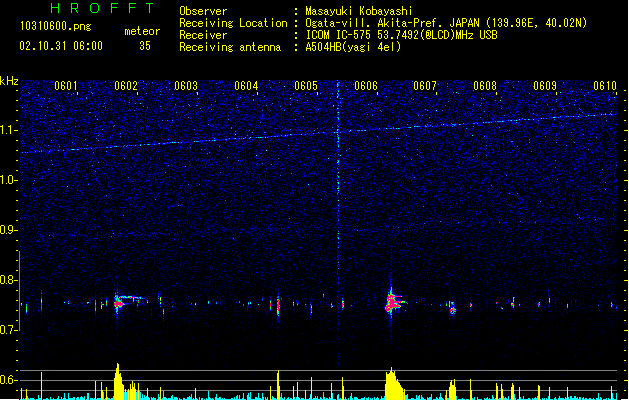Click the tall yellow intensity peak near 0602
The width and height of the screenshot is (629, 400).
(x=118, y=382)
